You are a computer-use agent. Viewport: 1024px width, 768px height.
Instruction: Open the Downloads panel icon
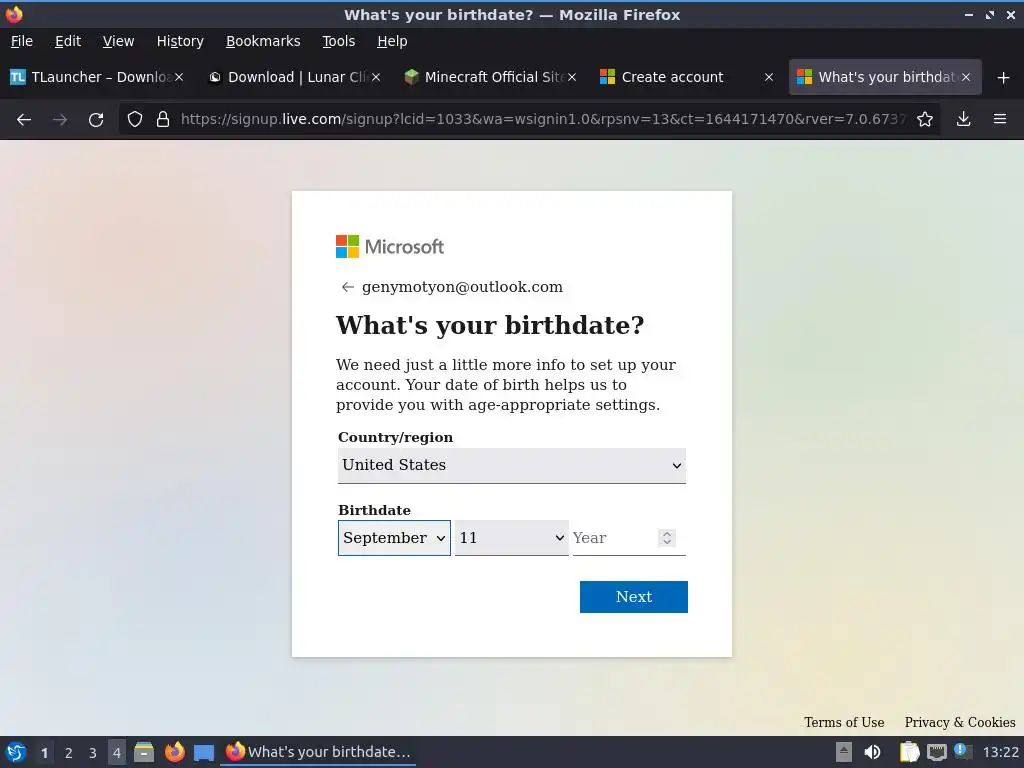point(963,119)
